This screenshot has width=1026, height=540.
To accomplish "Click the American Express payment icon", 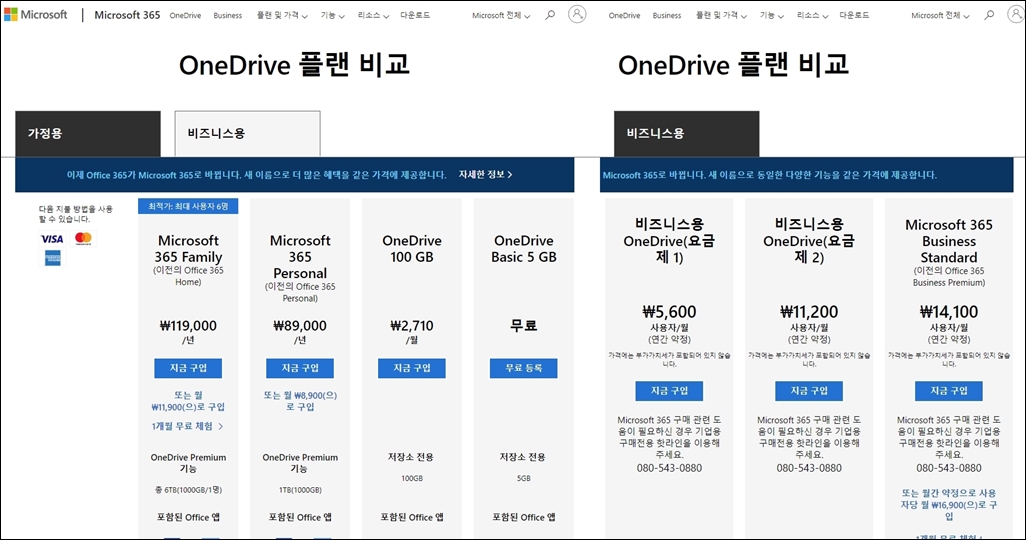I will (53, 258).
